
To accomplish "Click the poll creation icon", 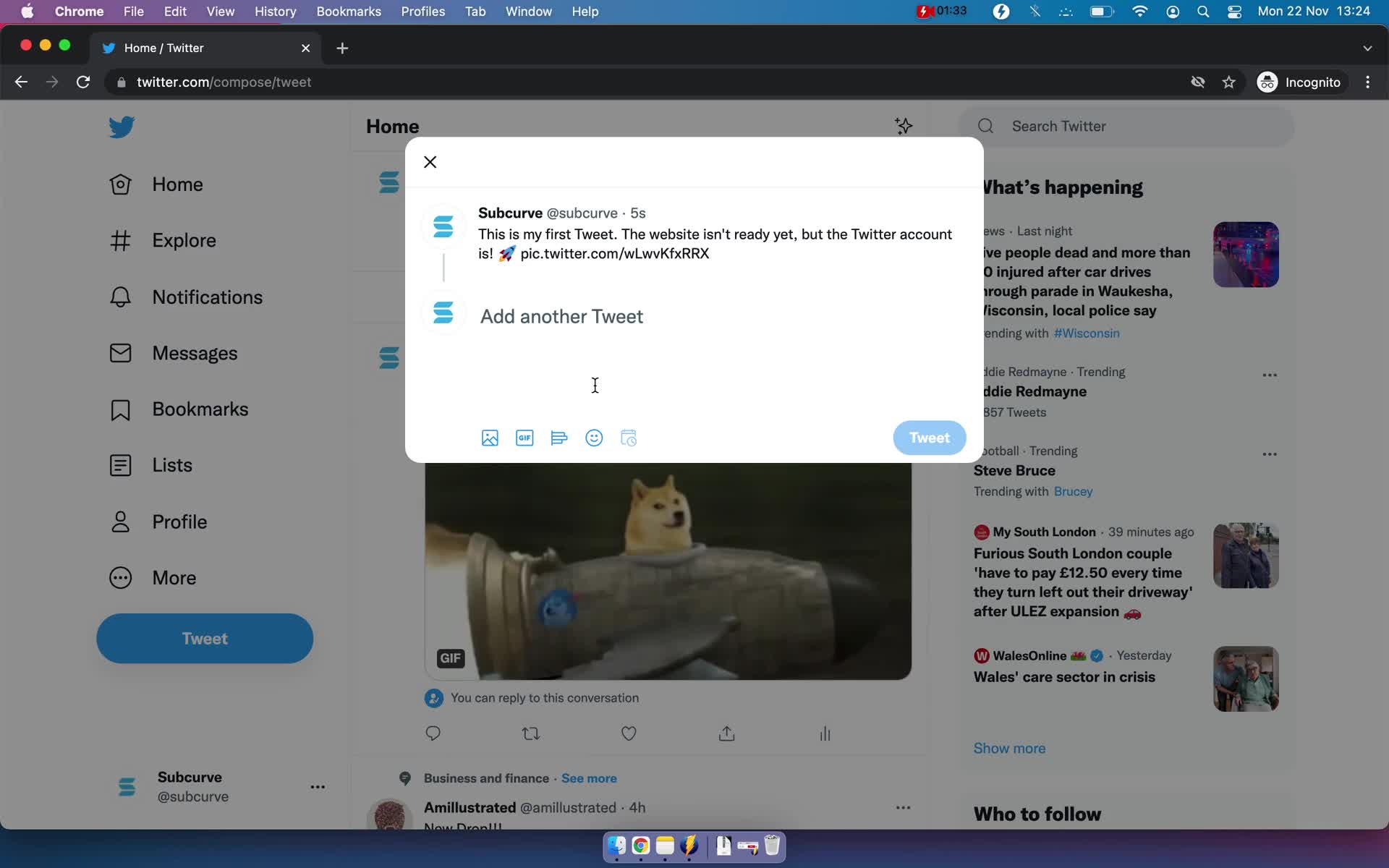I will pos(559,438).
